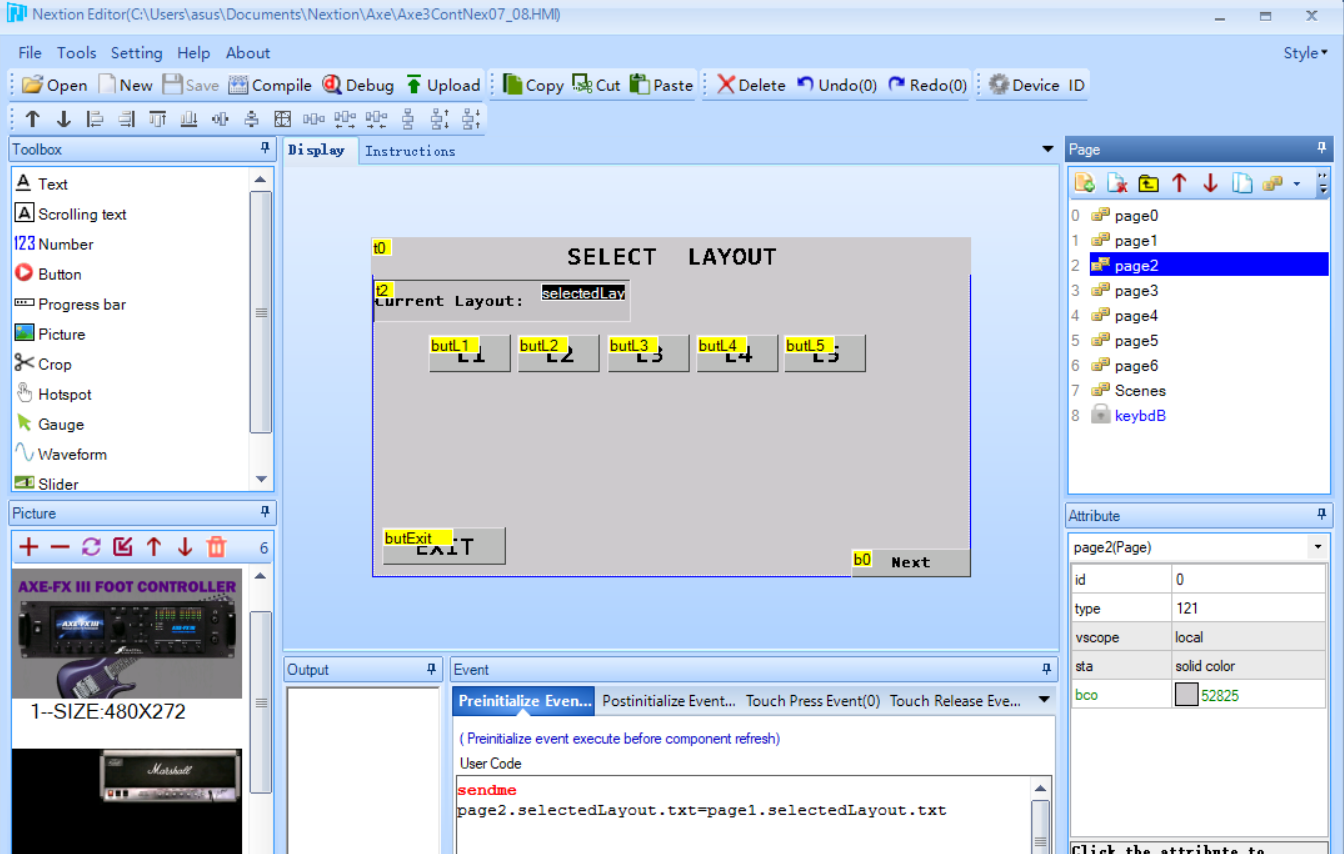
Task: Open the Help menu
Action: coord(193,53)
